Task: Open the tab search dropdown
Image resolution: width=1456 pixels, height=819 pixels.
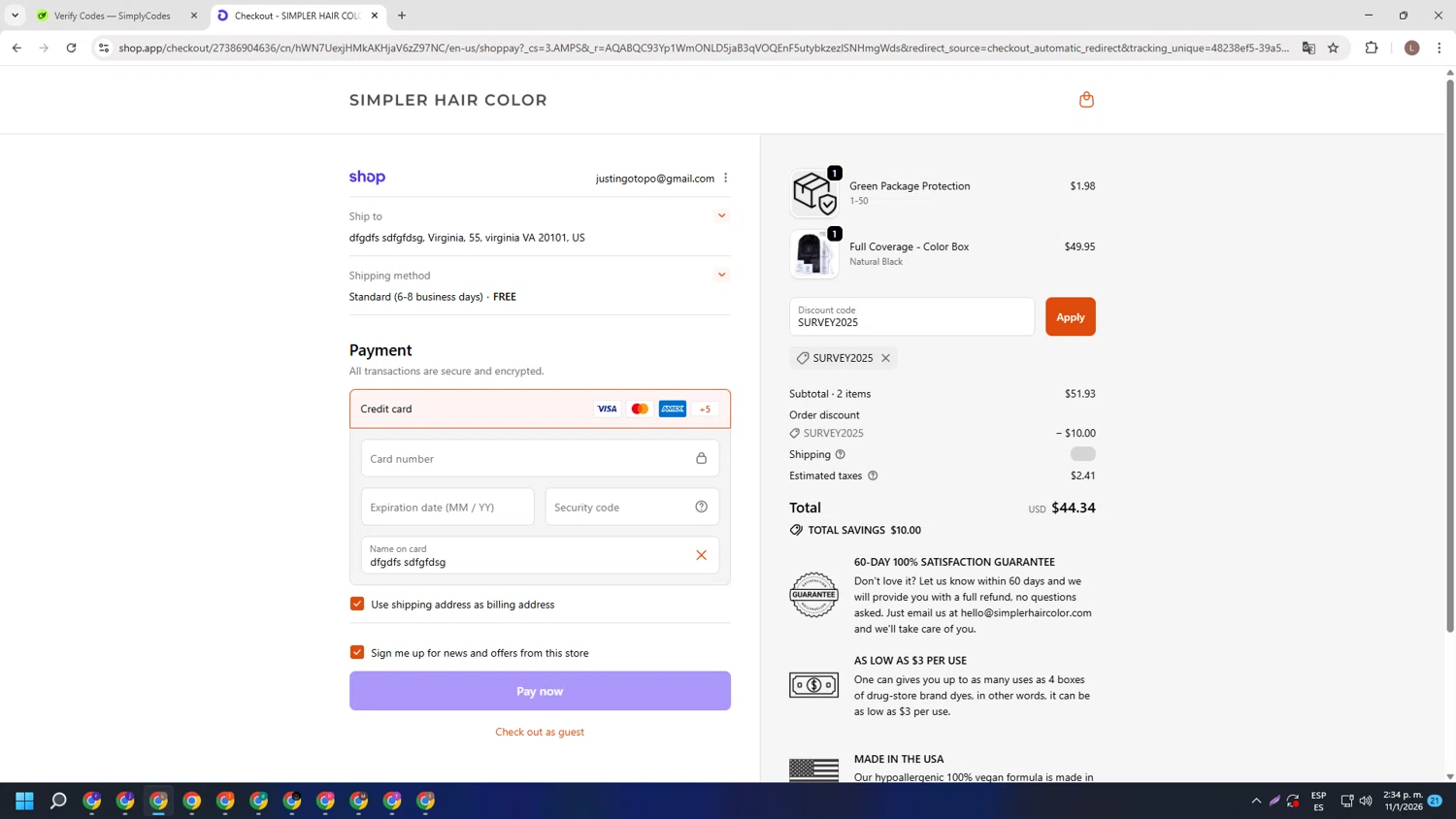Action: (15, 16)
